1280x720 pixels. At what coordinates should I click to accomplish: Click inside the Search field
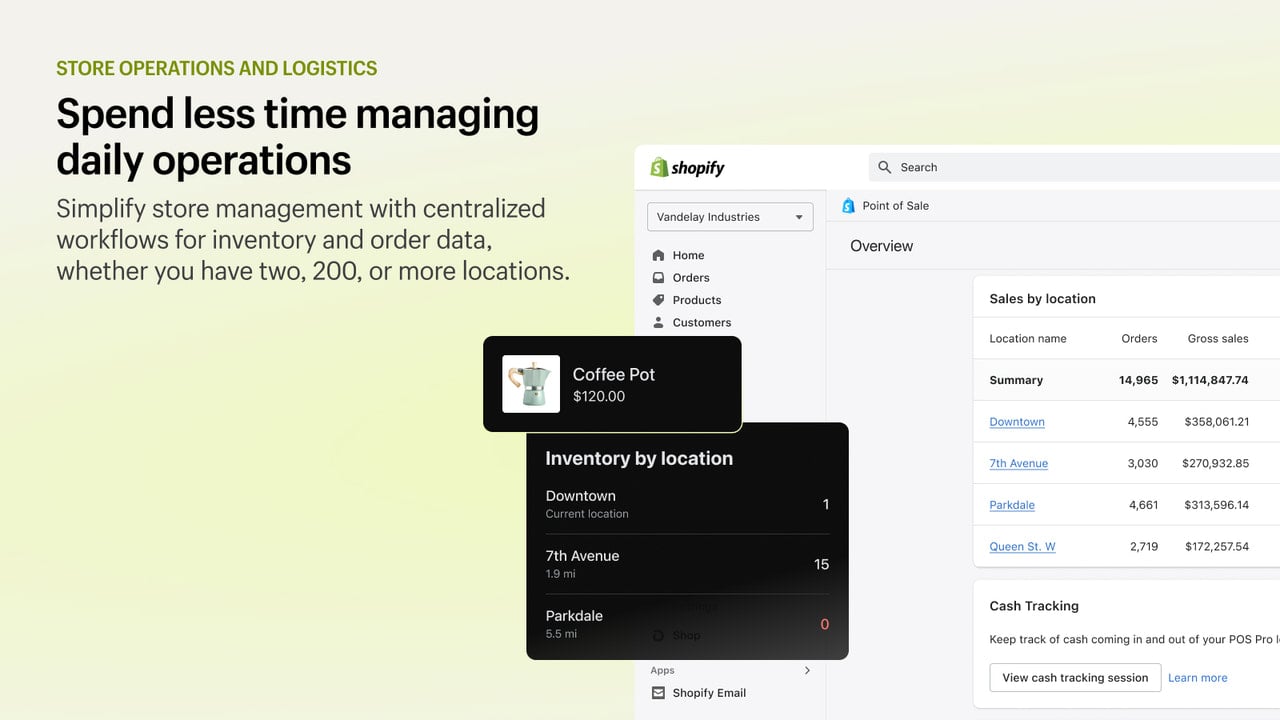click(1074, 167)
